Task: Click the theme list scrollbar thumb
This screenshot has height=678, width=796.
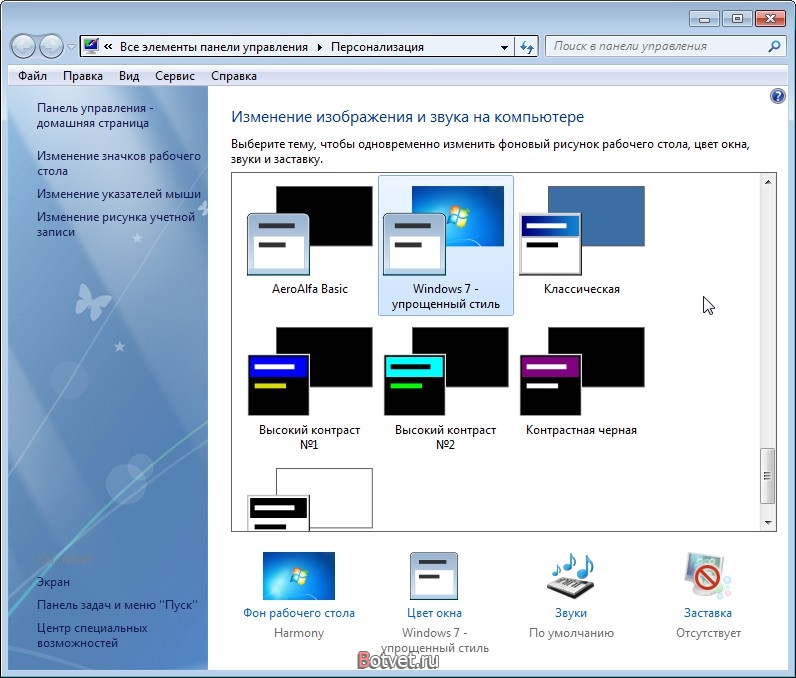Action: (768, 476)
